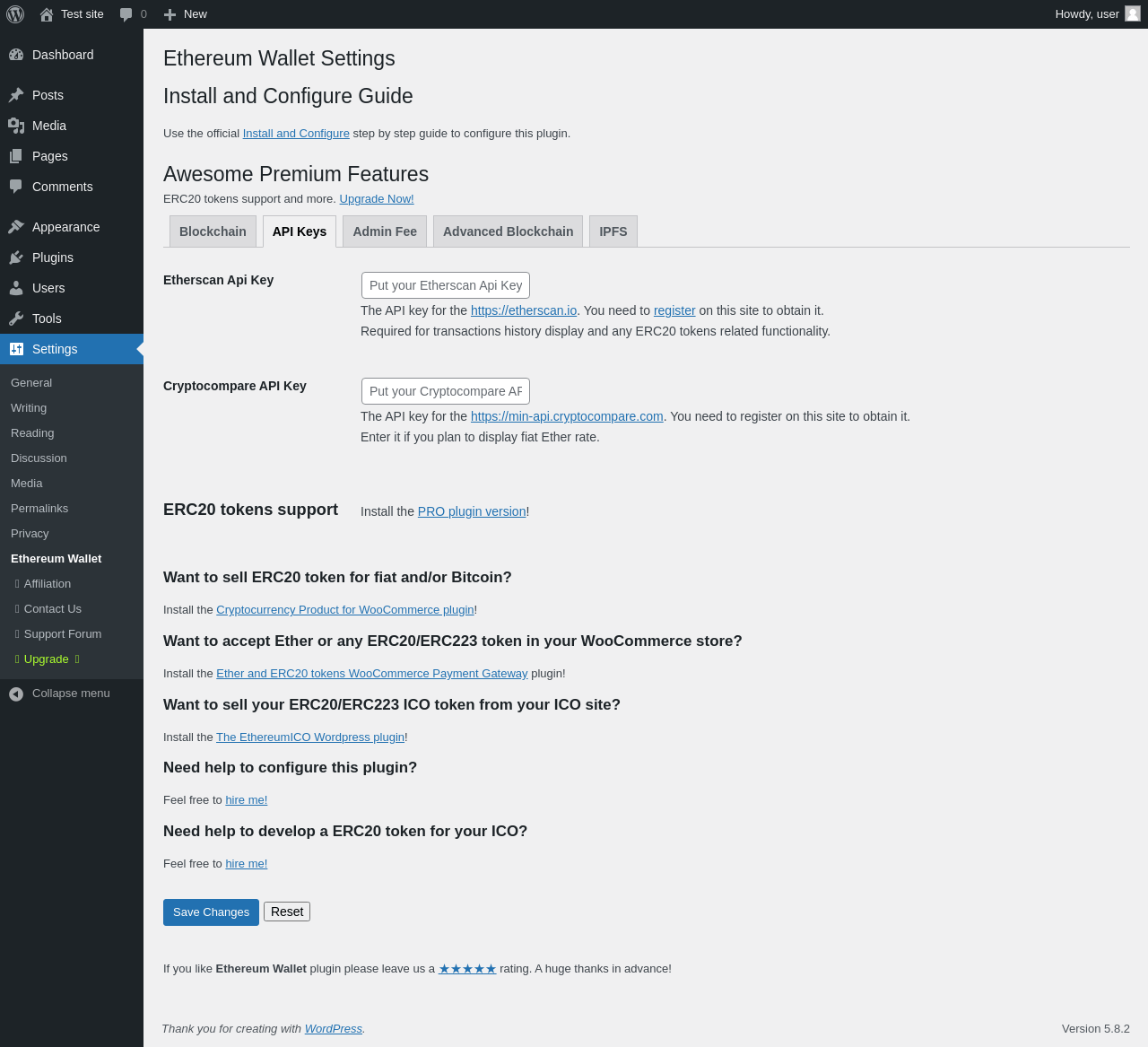Open Test site in the admin bar
Viewport: 1148px width, 1047px height.
point(83,14)
